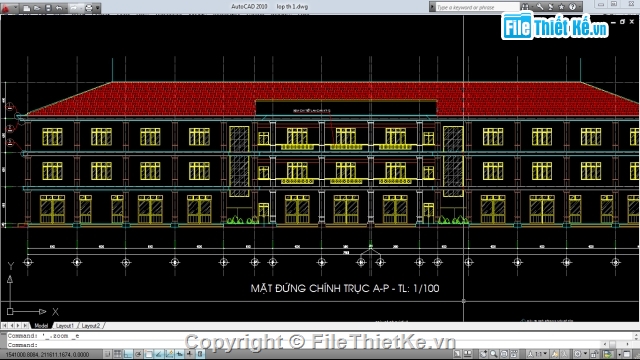
Task: Click the drawing title 'MẶT ĐỨNG CHÍNH TRỤC A-P'
Action: 320,289
